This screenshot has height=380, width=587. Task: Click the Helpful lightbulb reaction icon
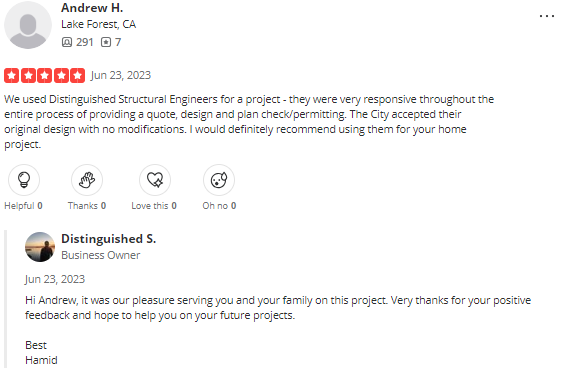(x=24, y=180)
